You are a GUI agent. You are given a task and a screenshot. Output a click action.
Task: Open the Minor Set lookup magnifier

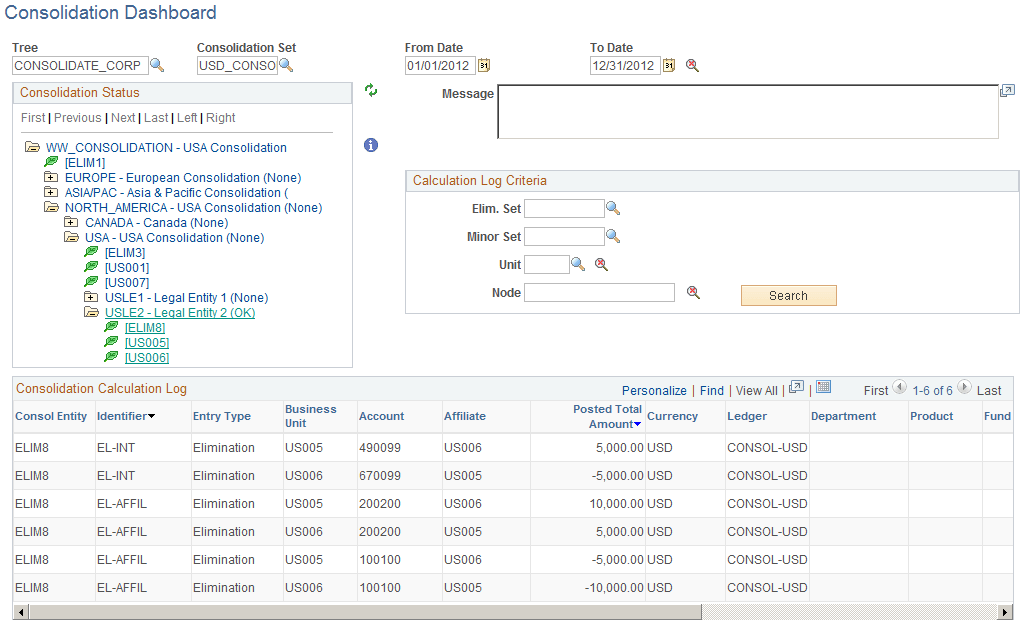click(613, 236)
